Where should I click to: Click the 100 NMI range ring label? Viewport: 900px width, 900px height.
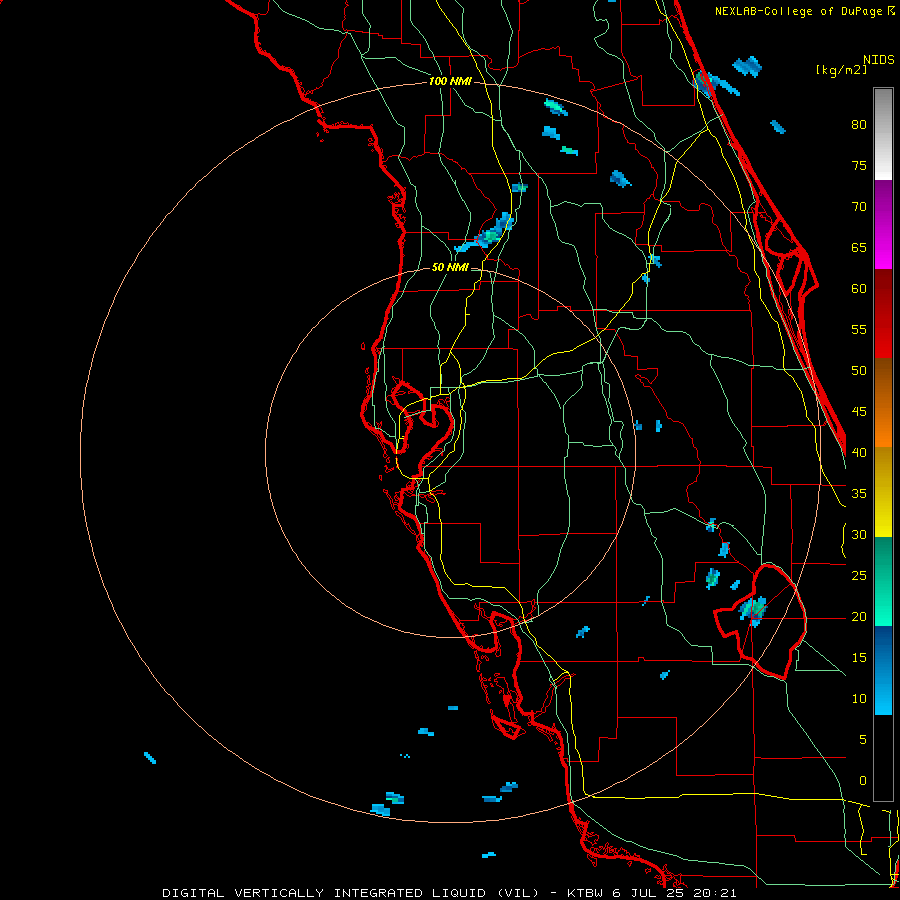click(x=450, y=82)
